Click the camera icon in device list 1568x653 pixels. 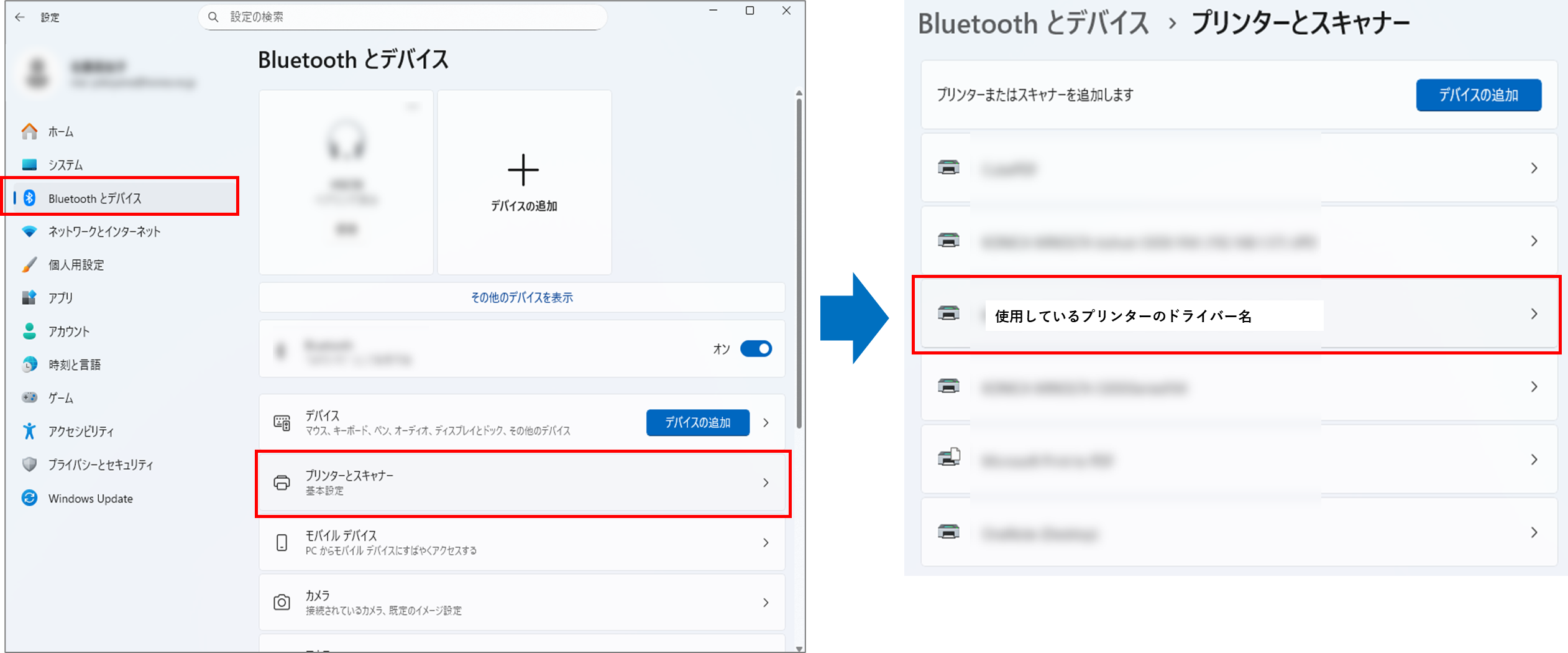(x=282, y=602)
